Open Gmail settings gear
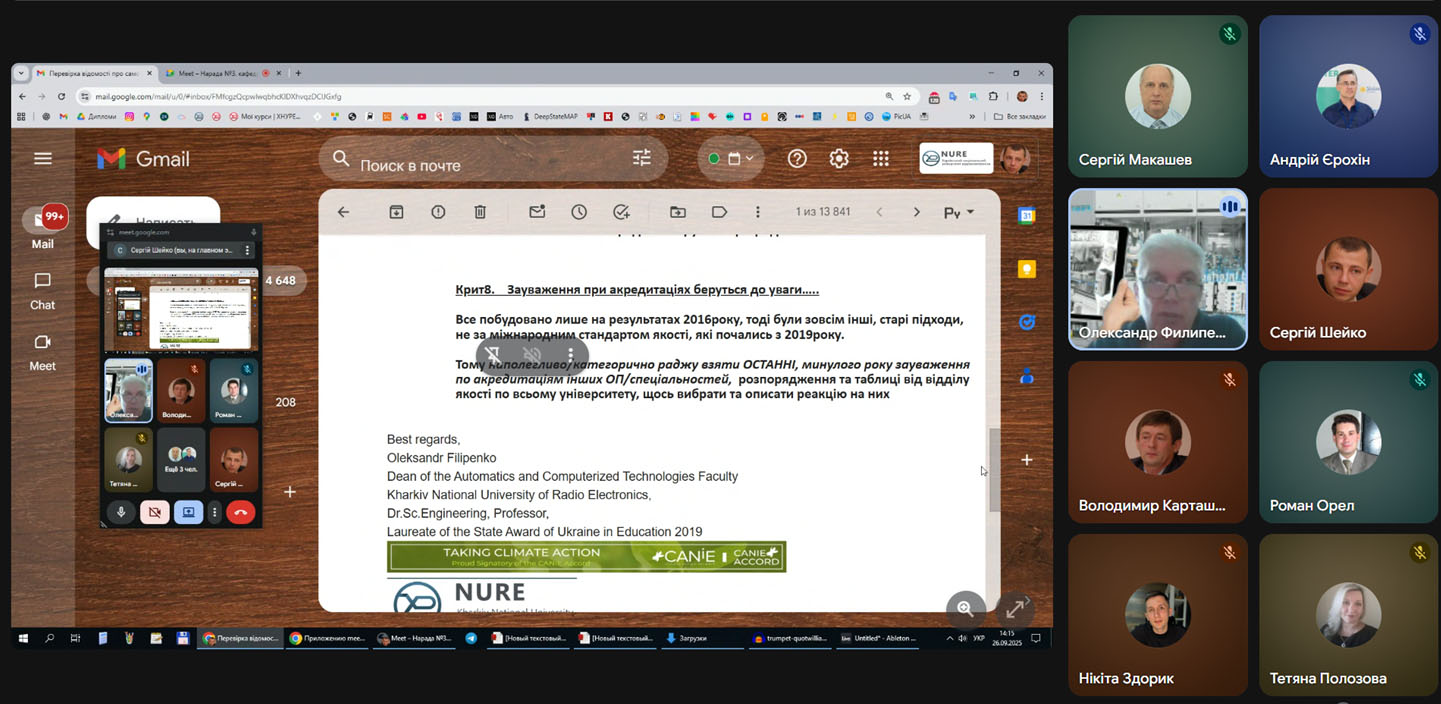This screenshot has height=704, width=1441. click(x=839, y=159)
